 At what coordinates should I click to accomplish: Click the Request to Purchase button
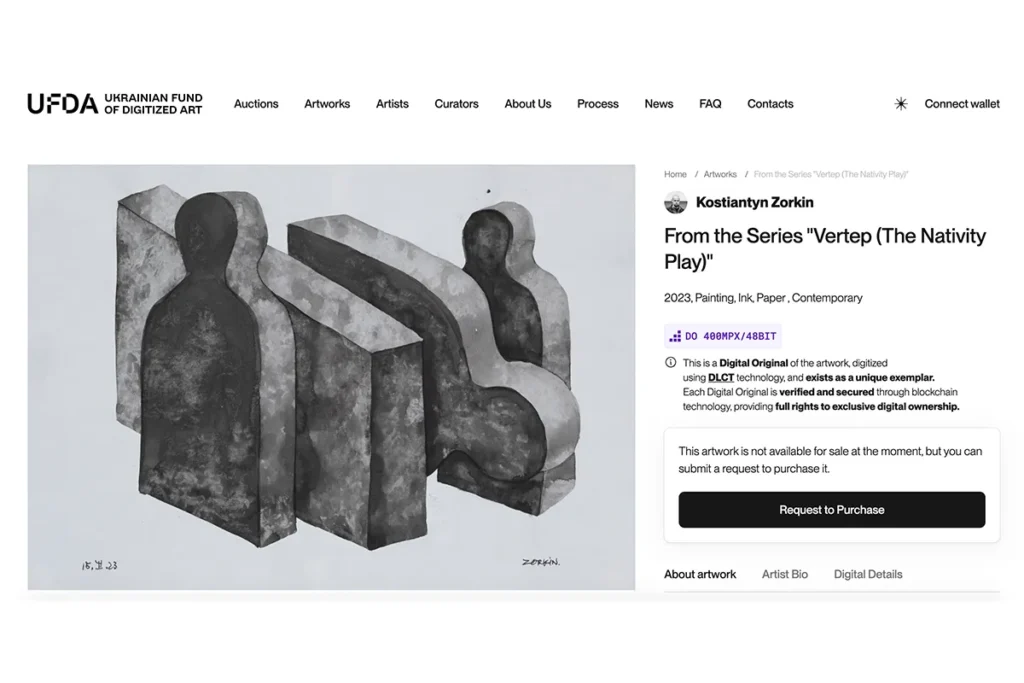[832, 510]
